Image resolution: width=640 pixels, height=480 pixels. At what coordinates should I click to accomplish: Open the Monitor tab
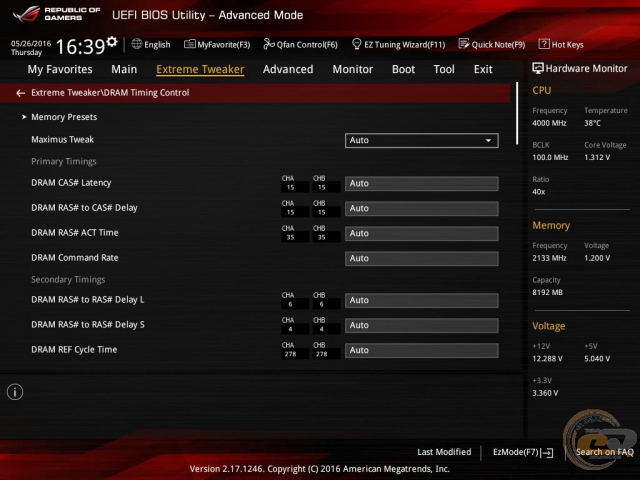click(352, 70)
